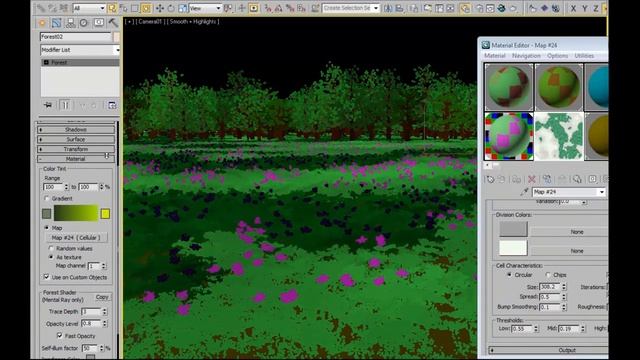Toggle Use on Custom Objects checkbox
This screenshot has height=360, width=640.
[46, 277]
